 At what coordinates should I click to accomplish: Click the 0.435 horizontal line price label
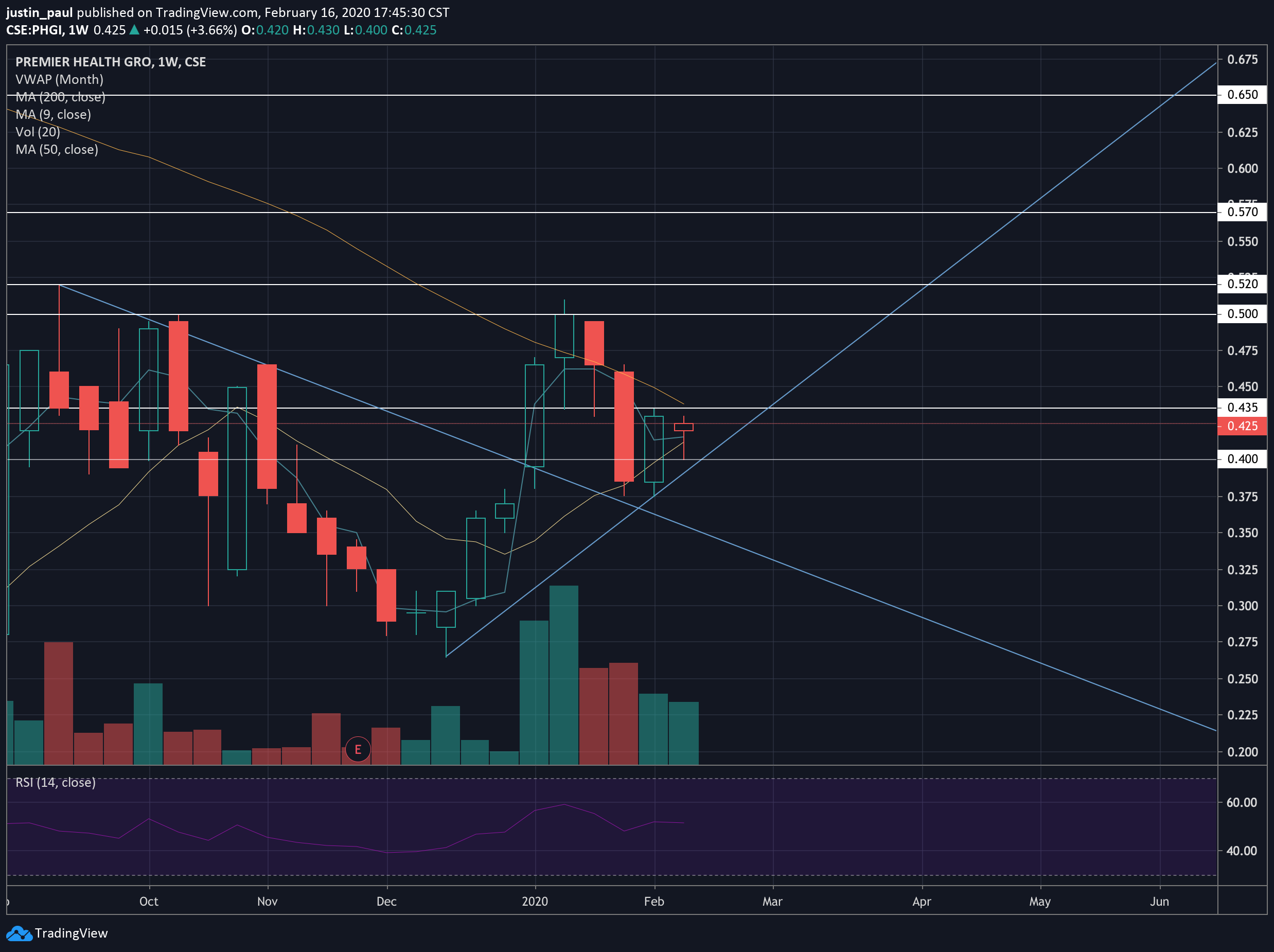[1242, 408]
